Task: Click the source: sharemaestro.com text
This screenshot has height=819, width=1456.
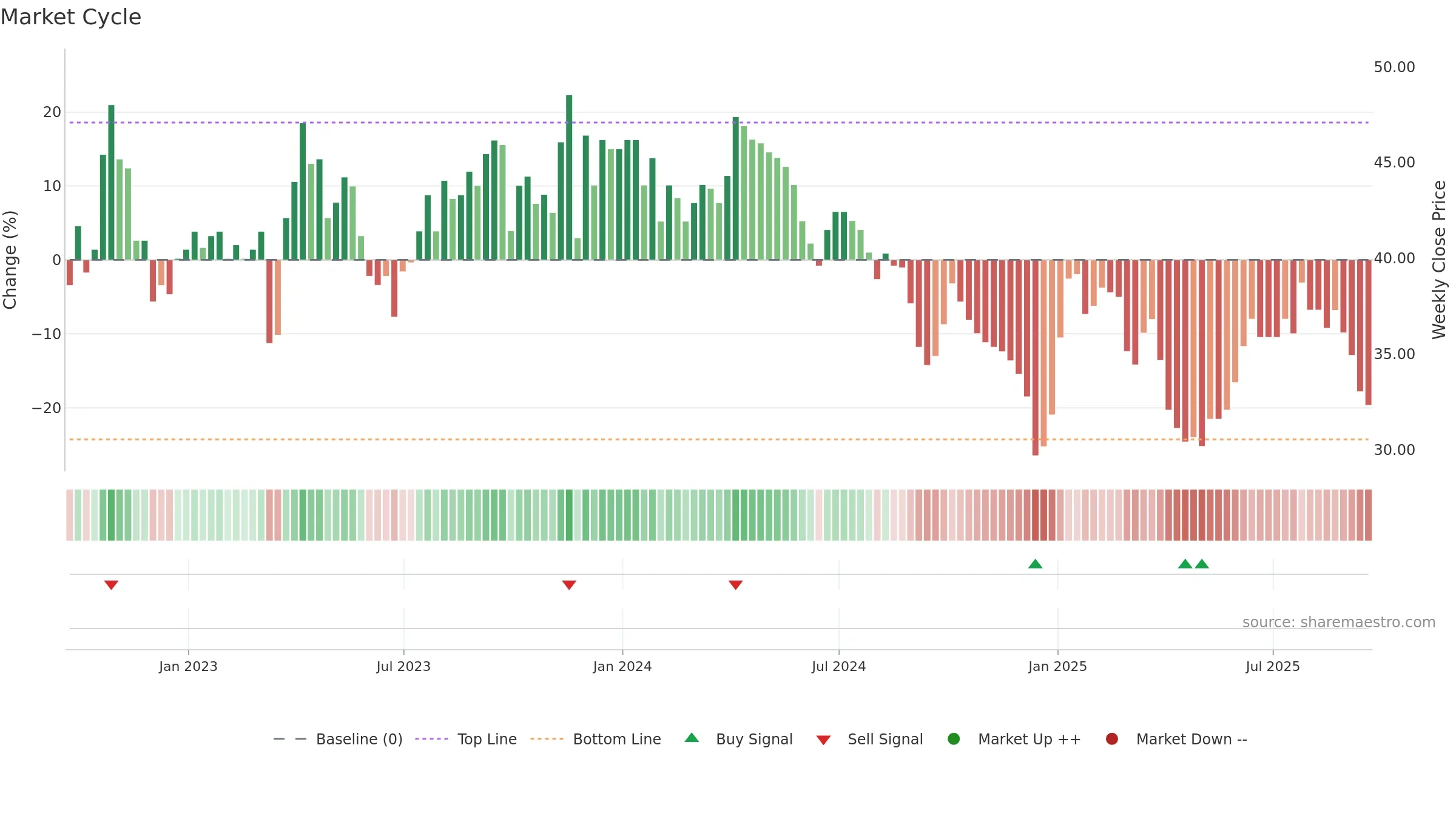Action: tap(1339, 622)
